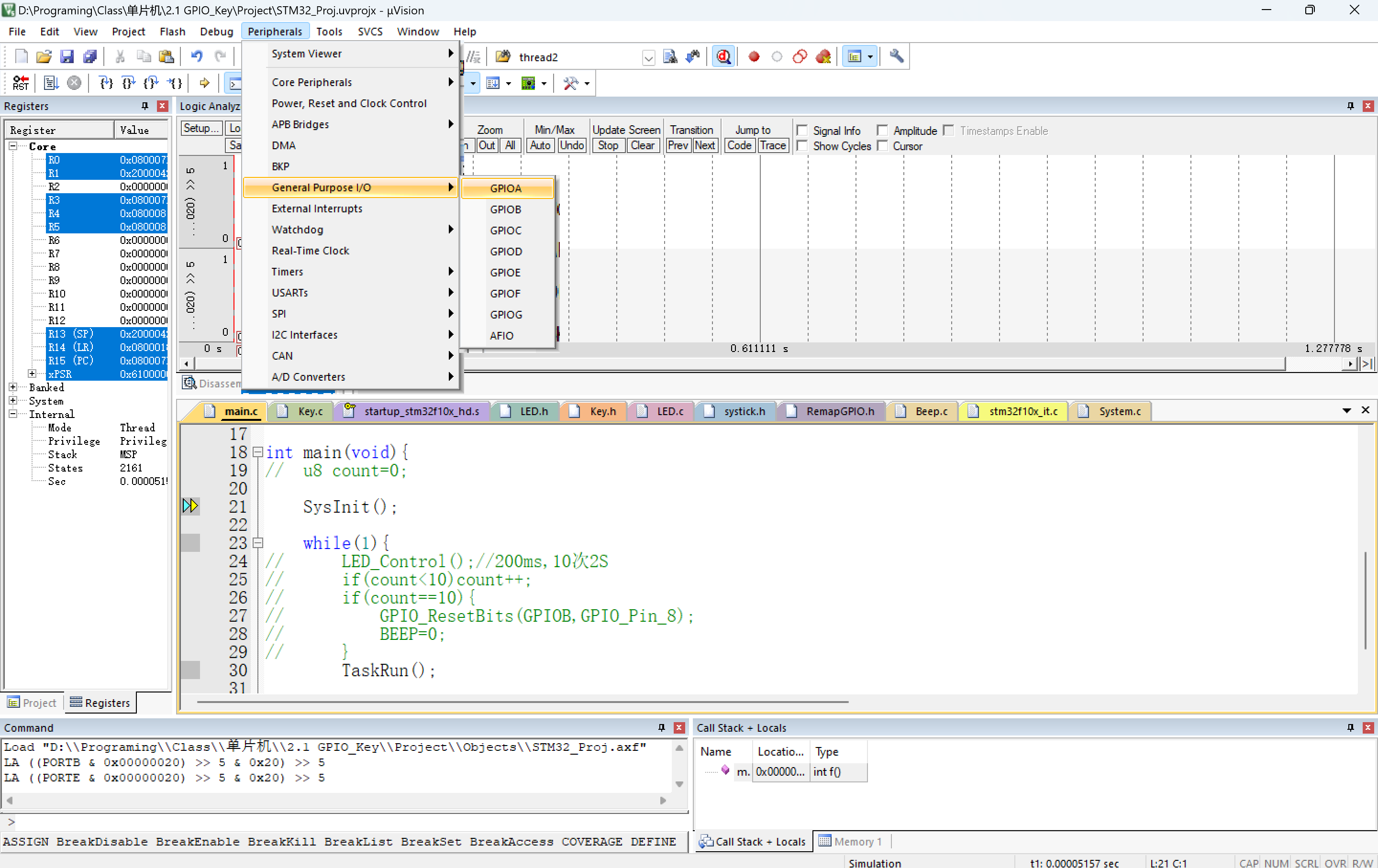Viewport: 1378px width, 868px height.
Task: Click Zoom All button
Action: point(510,146)
